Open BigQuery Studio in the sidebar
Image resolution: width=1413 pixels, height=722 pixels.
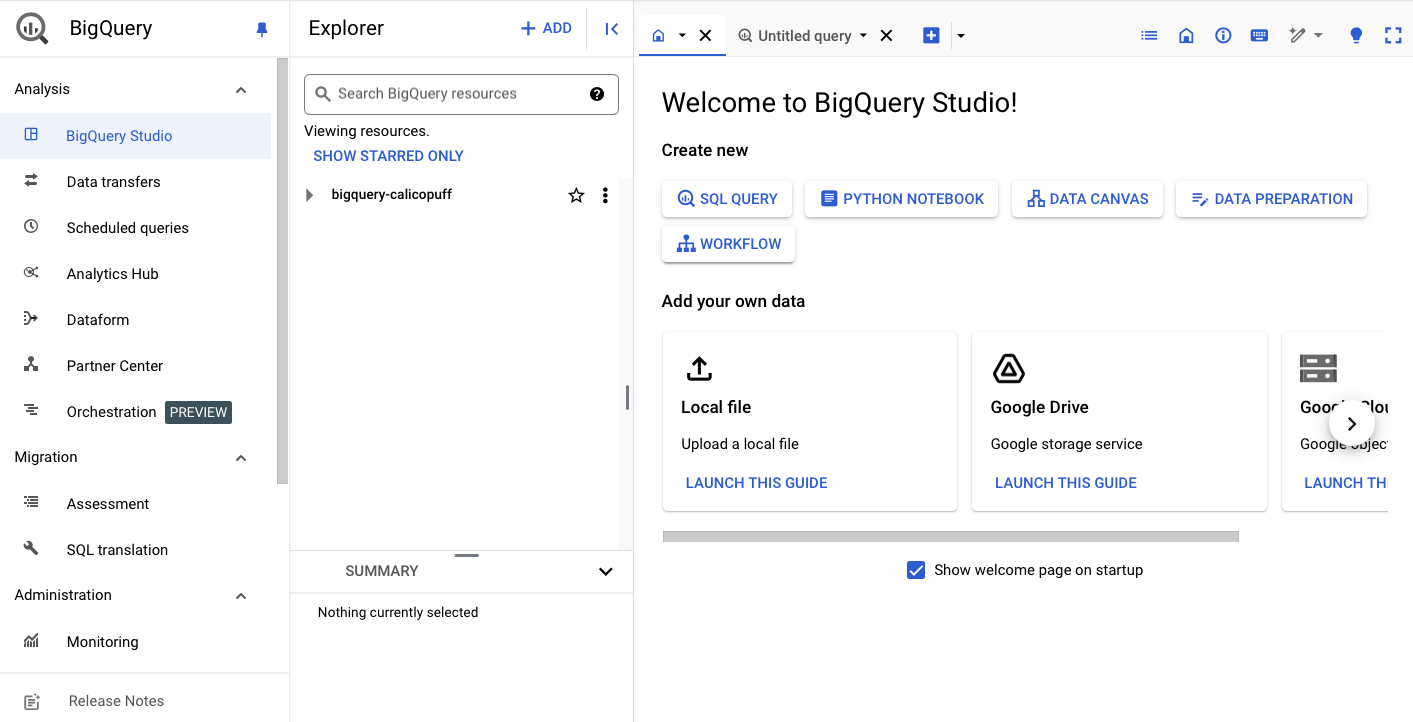coord(135,136)
